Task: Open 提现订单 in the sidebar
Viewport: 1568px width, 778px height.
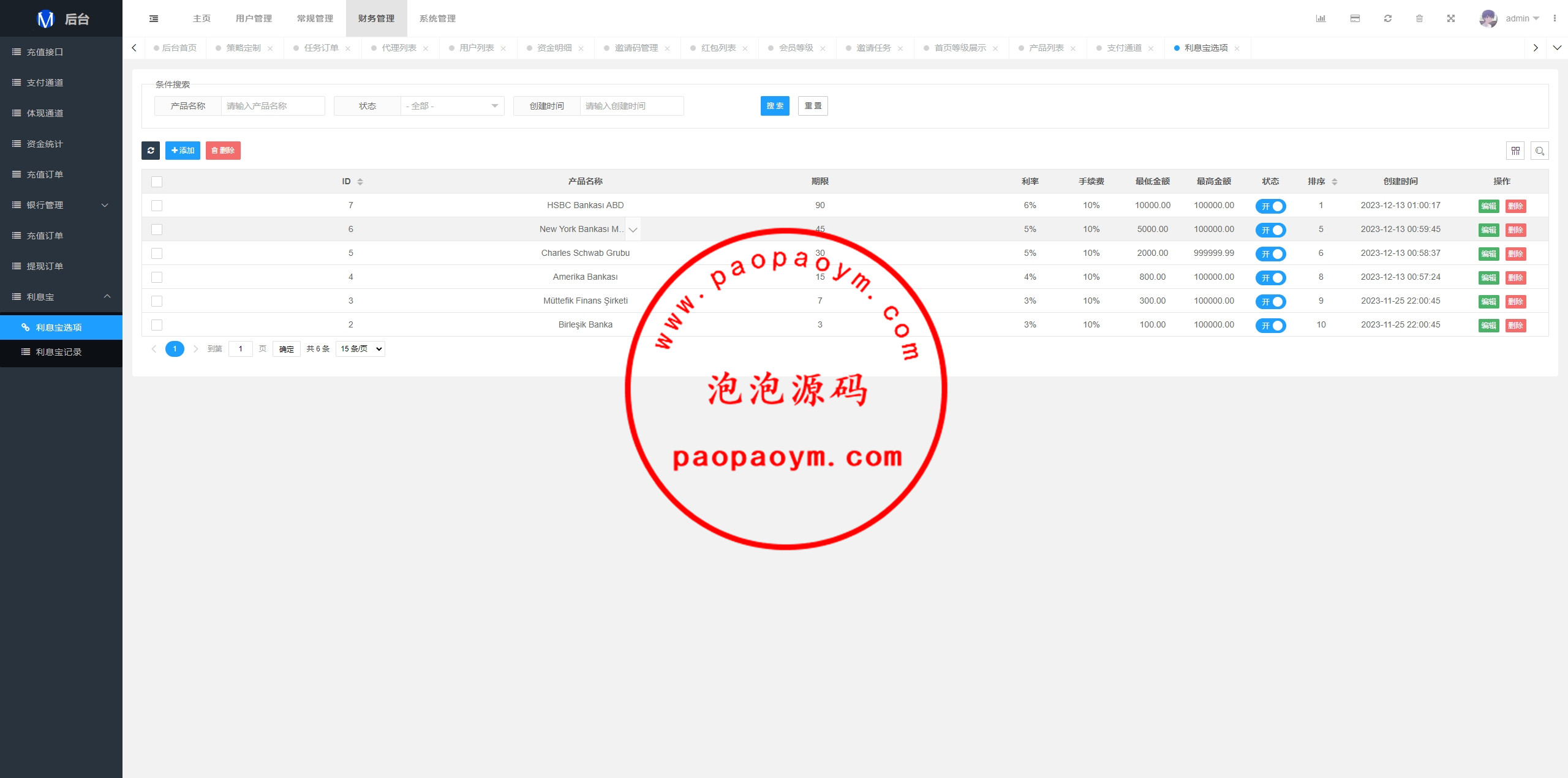Action: [x=61, y=266]
